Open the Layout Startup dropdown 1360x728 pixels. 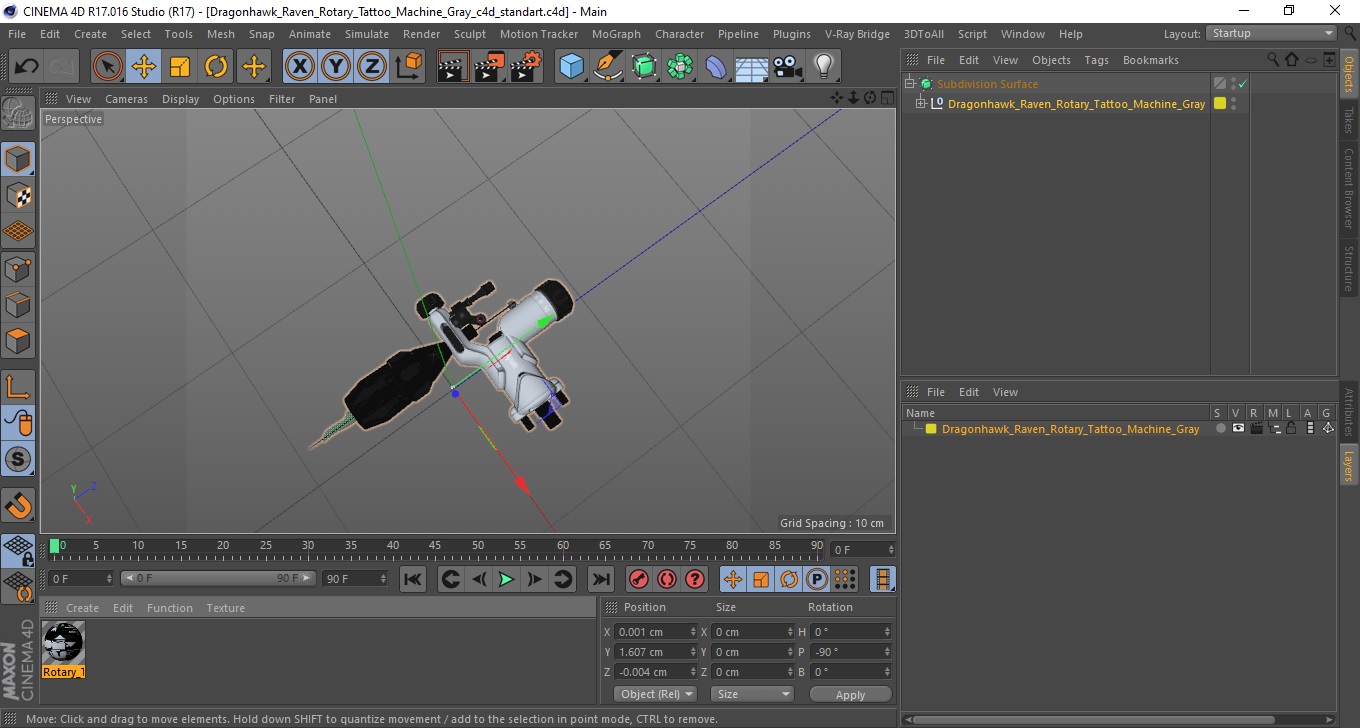point(1271,33)
